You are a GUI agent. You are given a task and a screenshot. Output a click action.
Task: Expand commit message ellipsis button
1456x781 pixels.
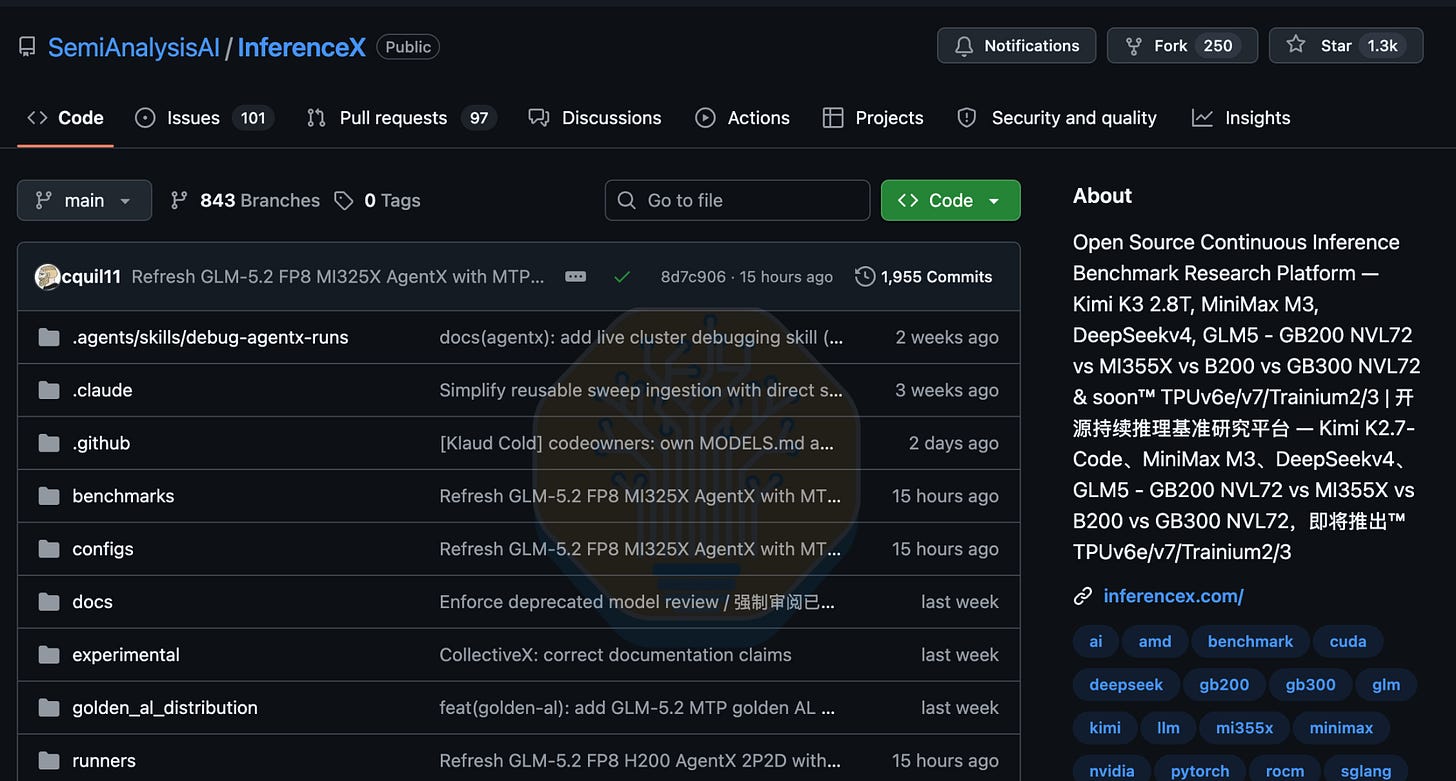tap(575, 277)
